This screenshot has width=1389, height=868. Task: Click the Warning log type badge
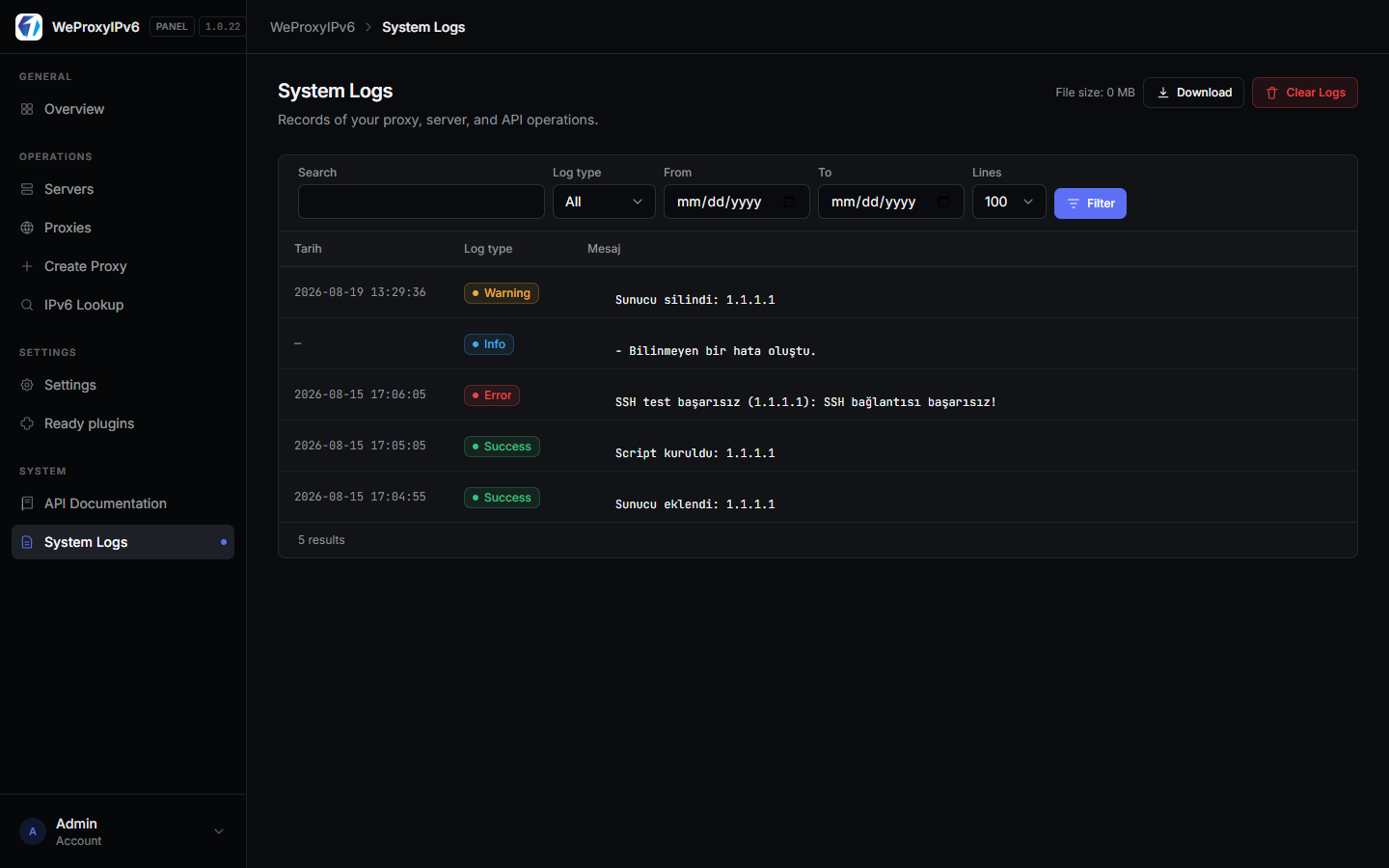click(502, 293)
